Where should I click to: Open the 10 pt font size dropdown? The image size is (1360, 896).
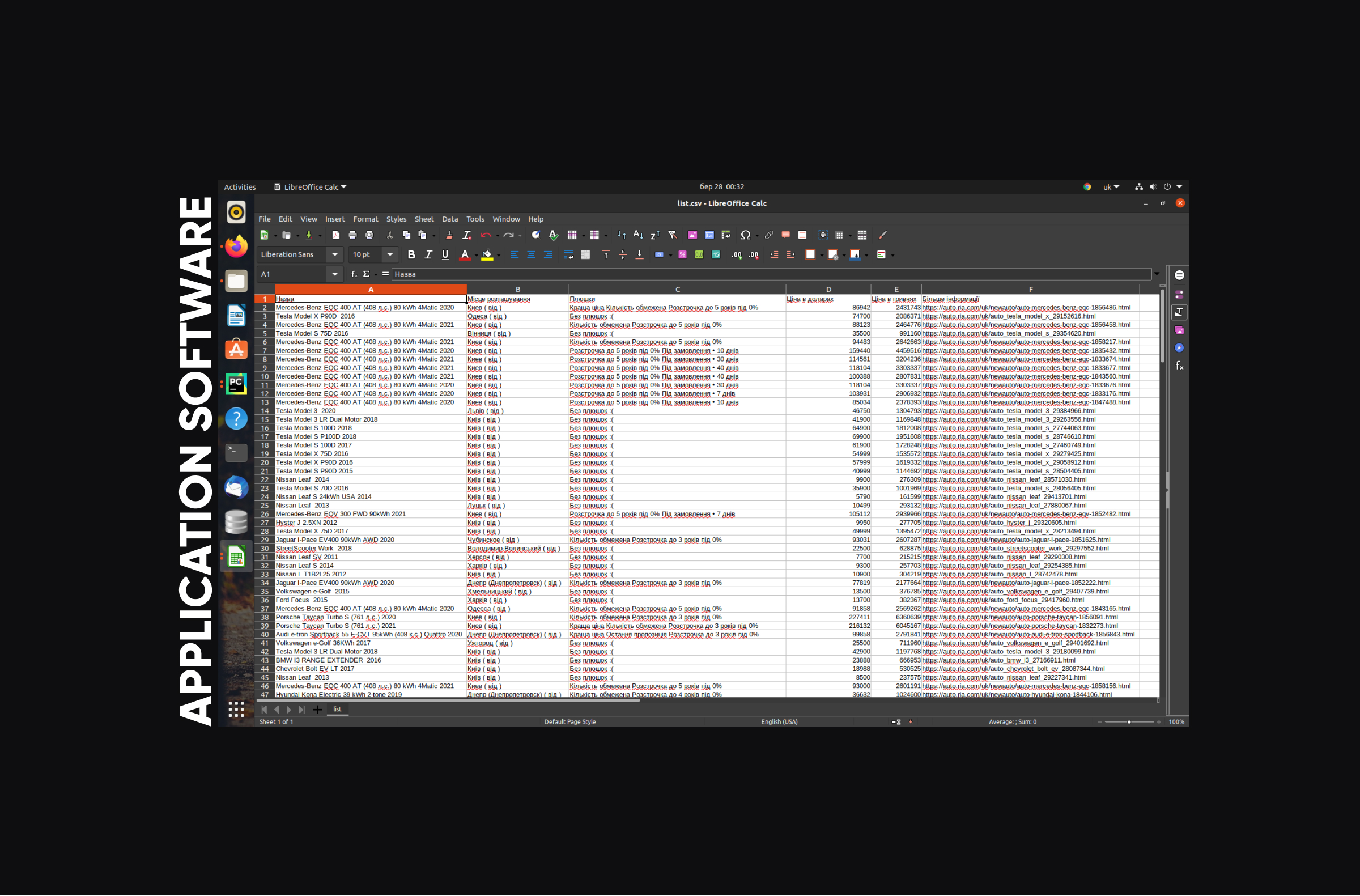pos(390,255)
